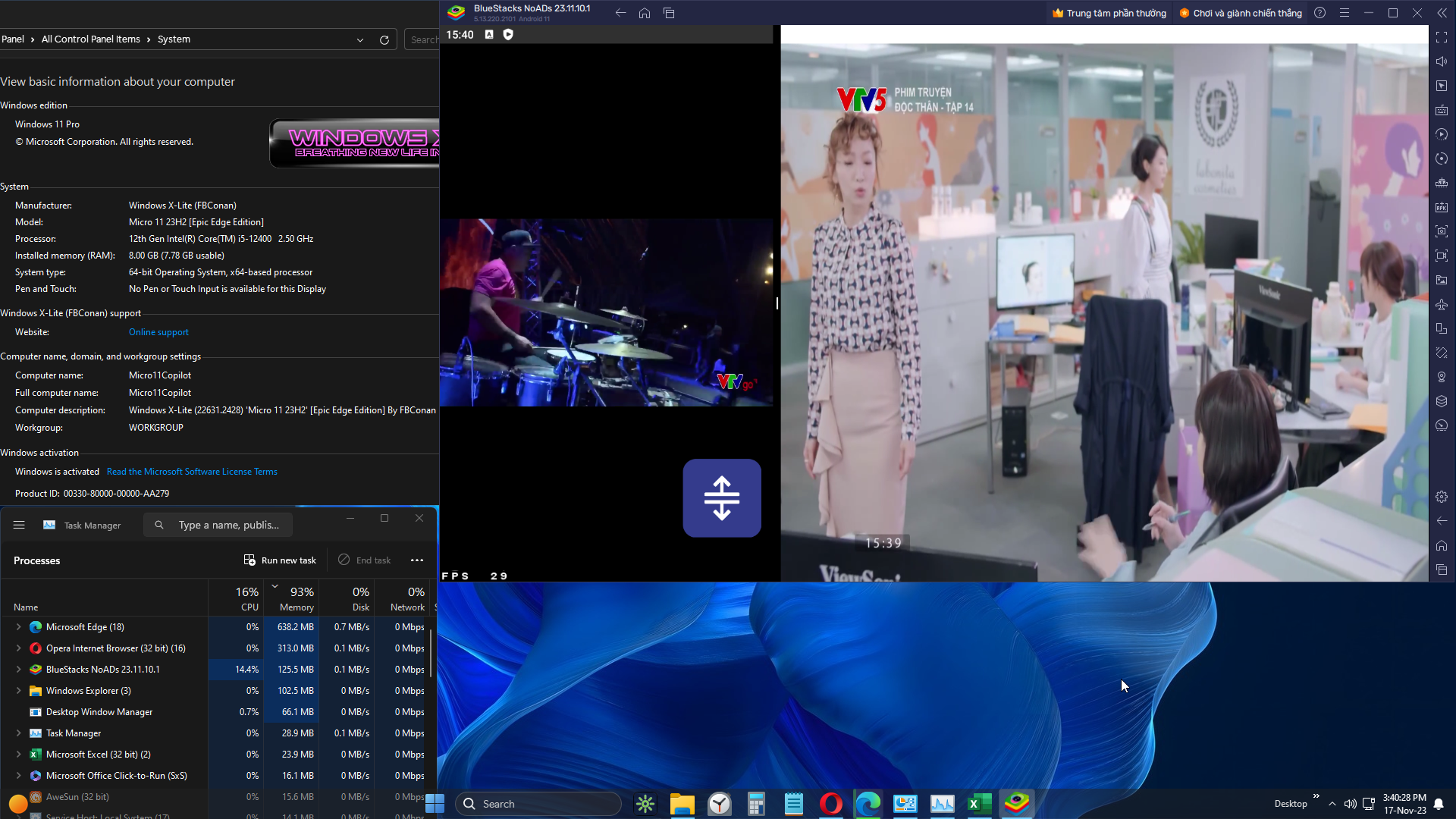Viewport: 1456px width, 819px height.
Task: Open the File Explorer icon on taskbar
Action: point(682,804)
